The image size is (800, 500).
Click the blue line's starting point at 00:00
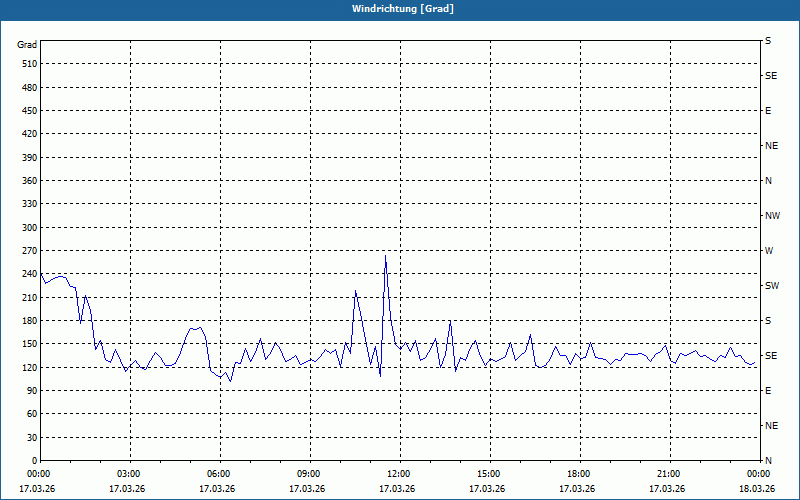click(x=40, y=273)
